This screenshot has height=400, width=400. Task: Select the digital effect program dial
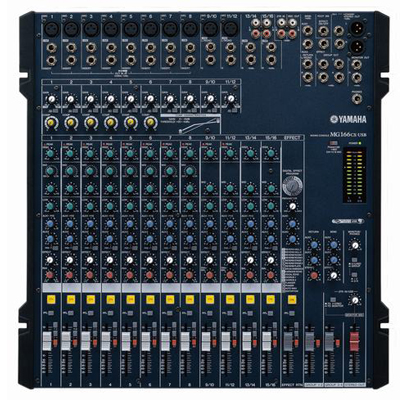(x=292, y=185)
